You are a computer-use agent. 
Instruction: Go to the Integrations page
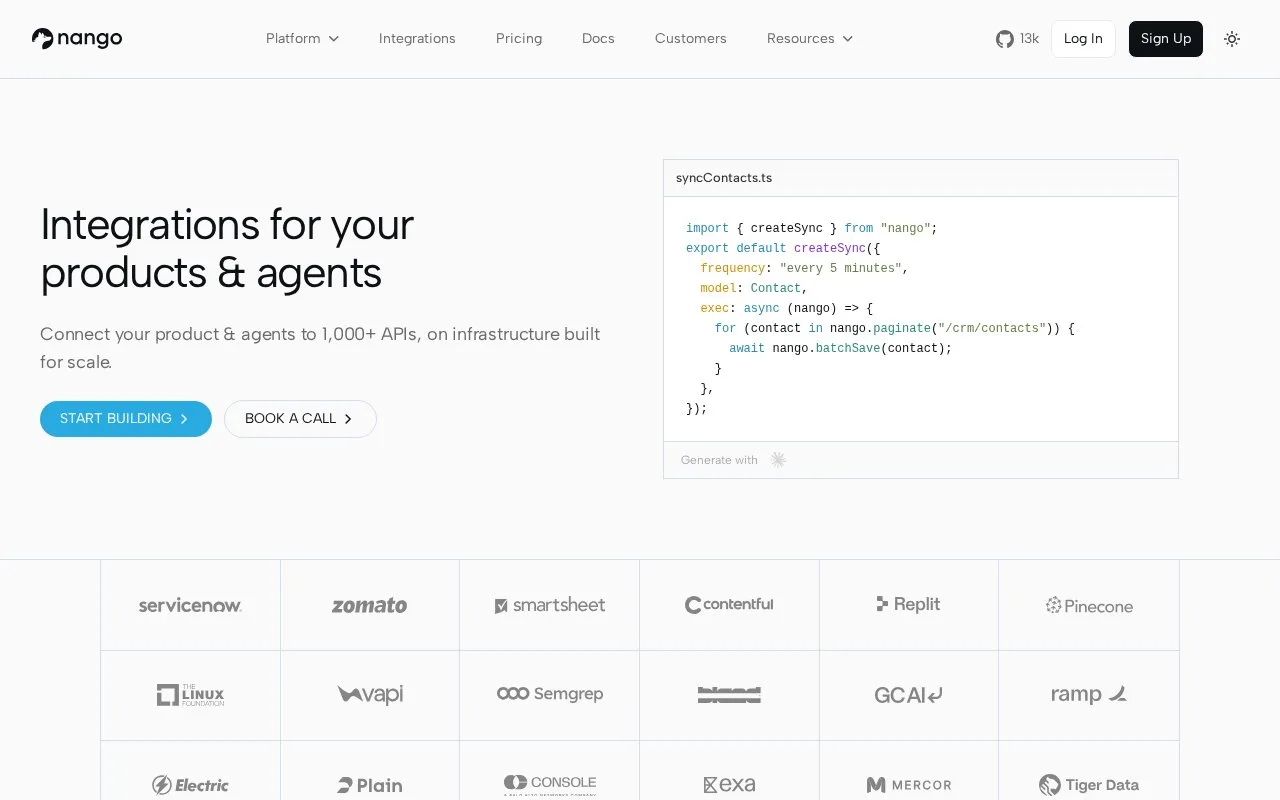(417, 39)
